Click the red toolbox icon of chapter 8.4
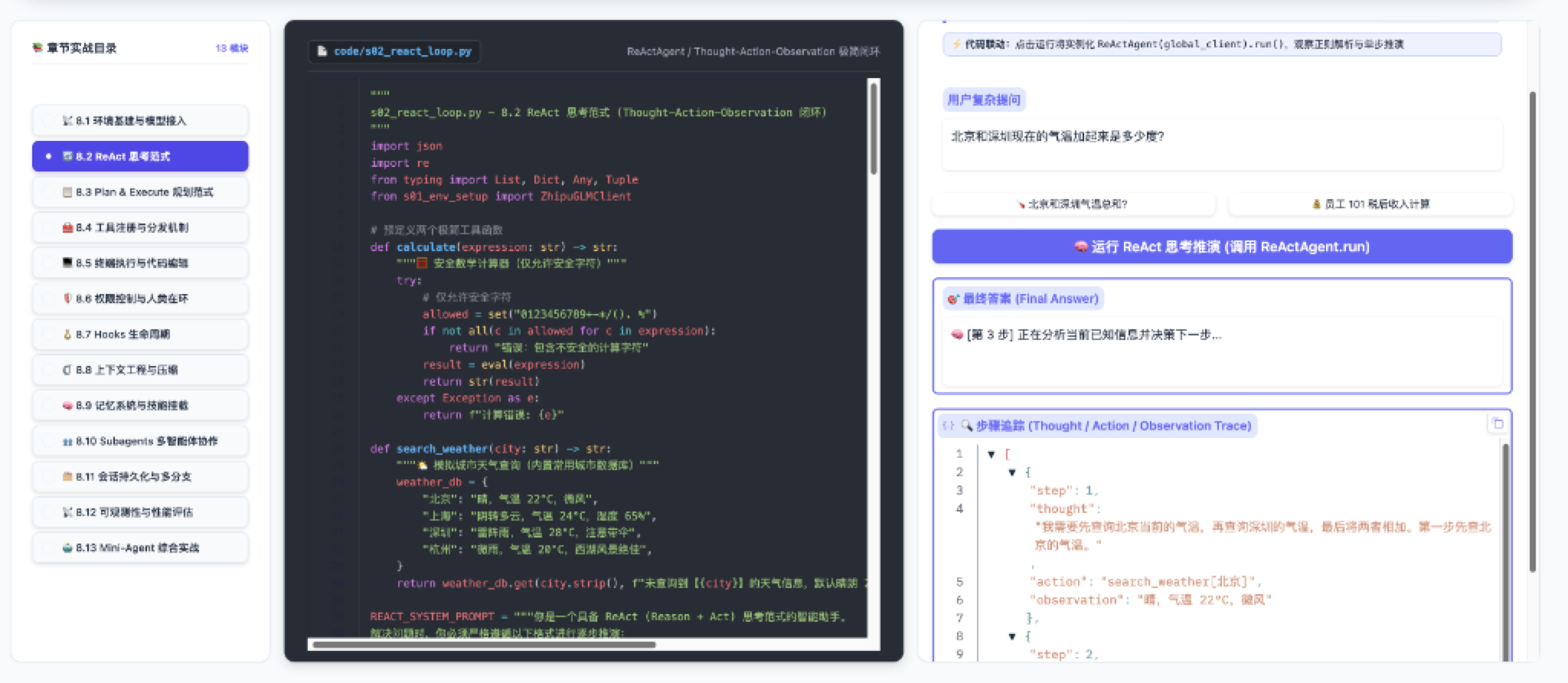1568x683 pixels. 67,227
